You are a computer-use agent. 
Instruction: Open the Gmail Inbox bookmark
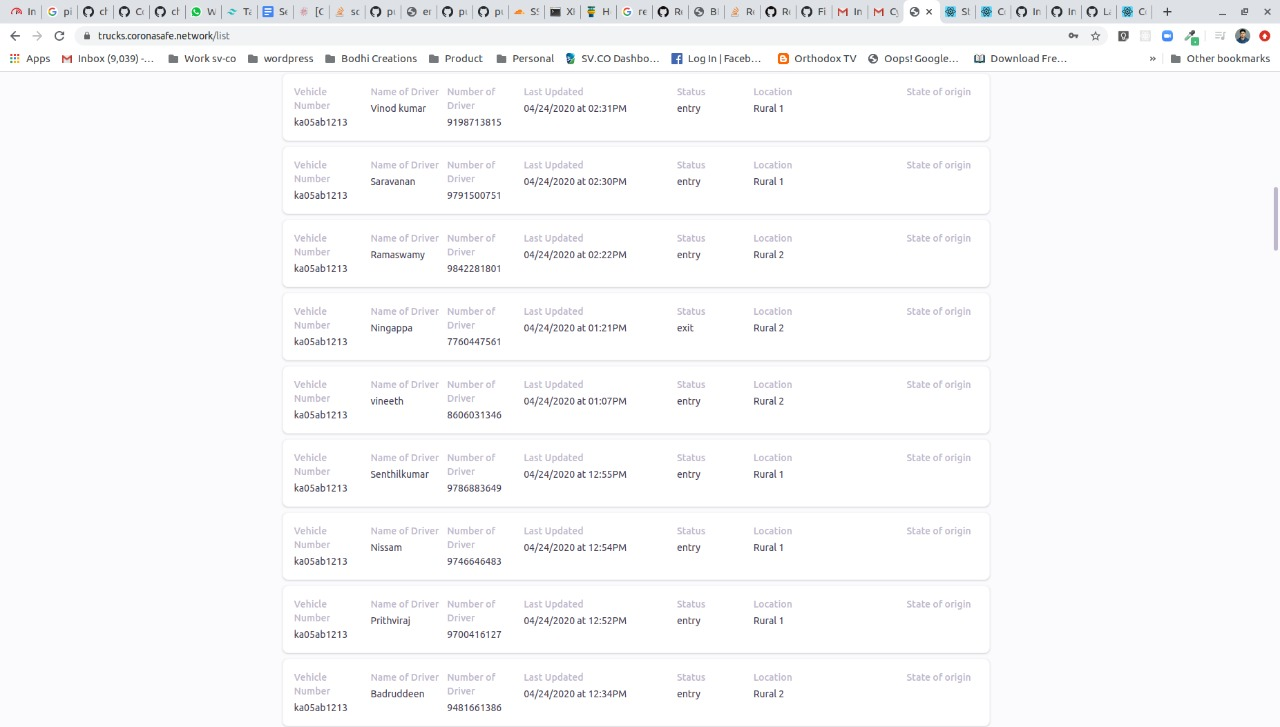[108, 58]
